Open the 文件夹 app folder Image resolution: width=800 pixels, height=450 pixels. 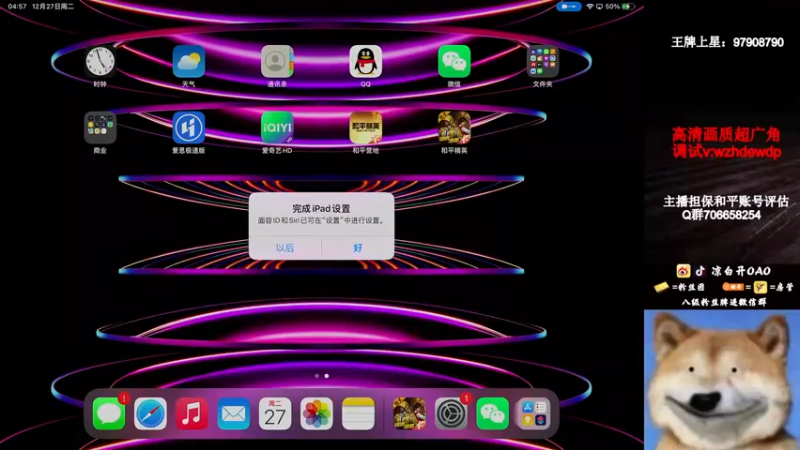[x=542, y=61]
